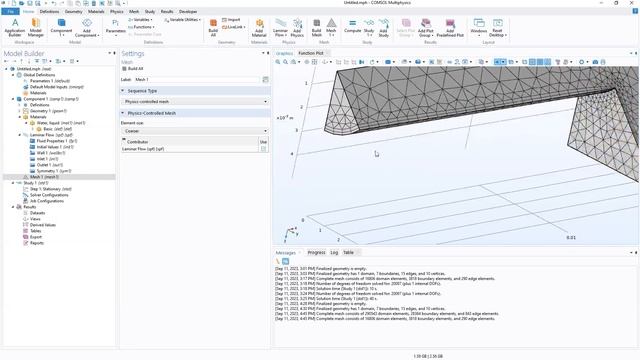
Task: Collapse the Laminar Flow tree node
Action: (x=20, y=135)
